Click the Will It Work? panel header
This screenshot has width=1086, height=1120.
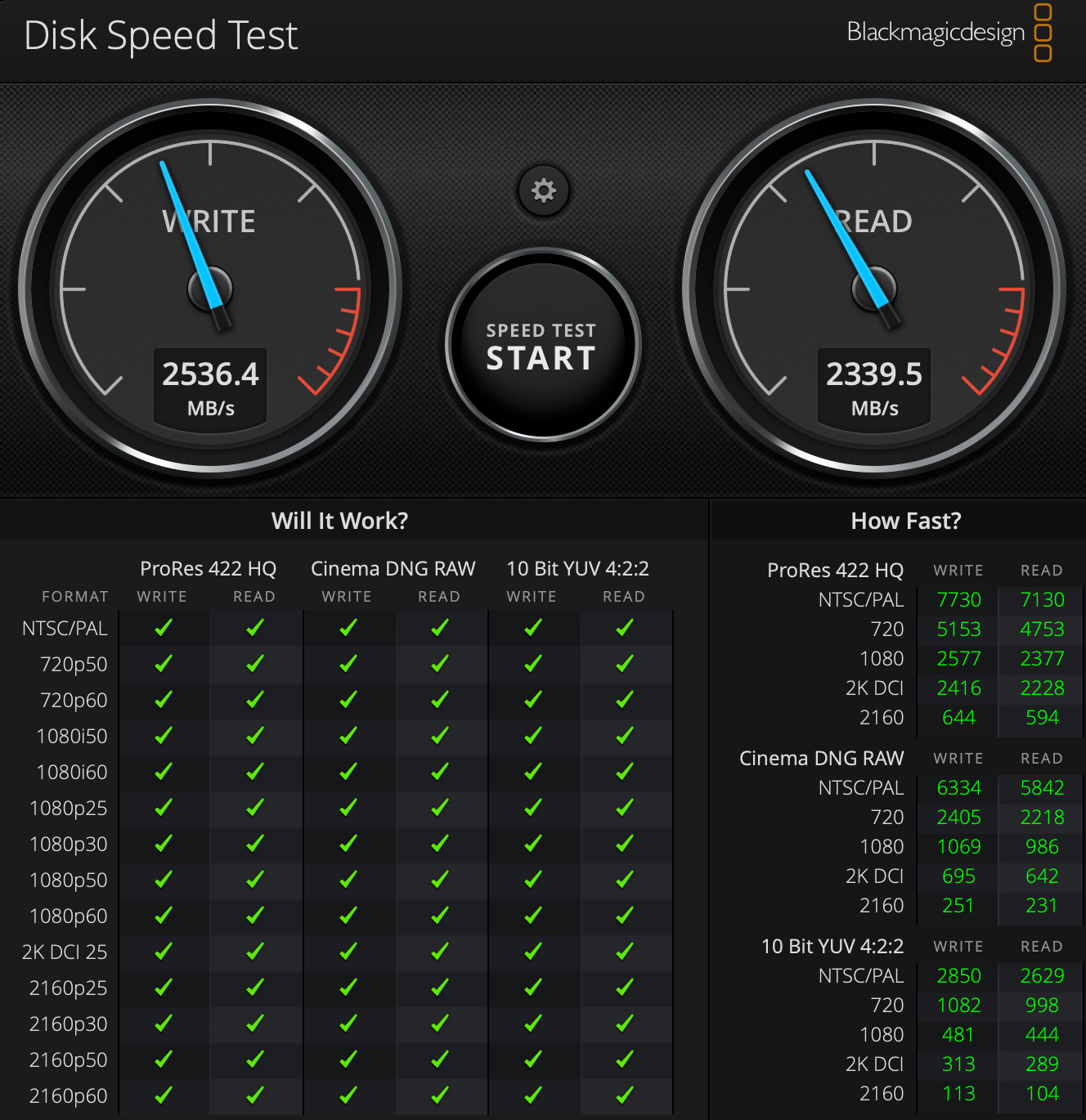[x=339, y=521]
